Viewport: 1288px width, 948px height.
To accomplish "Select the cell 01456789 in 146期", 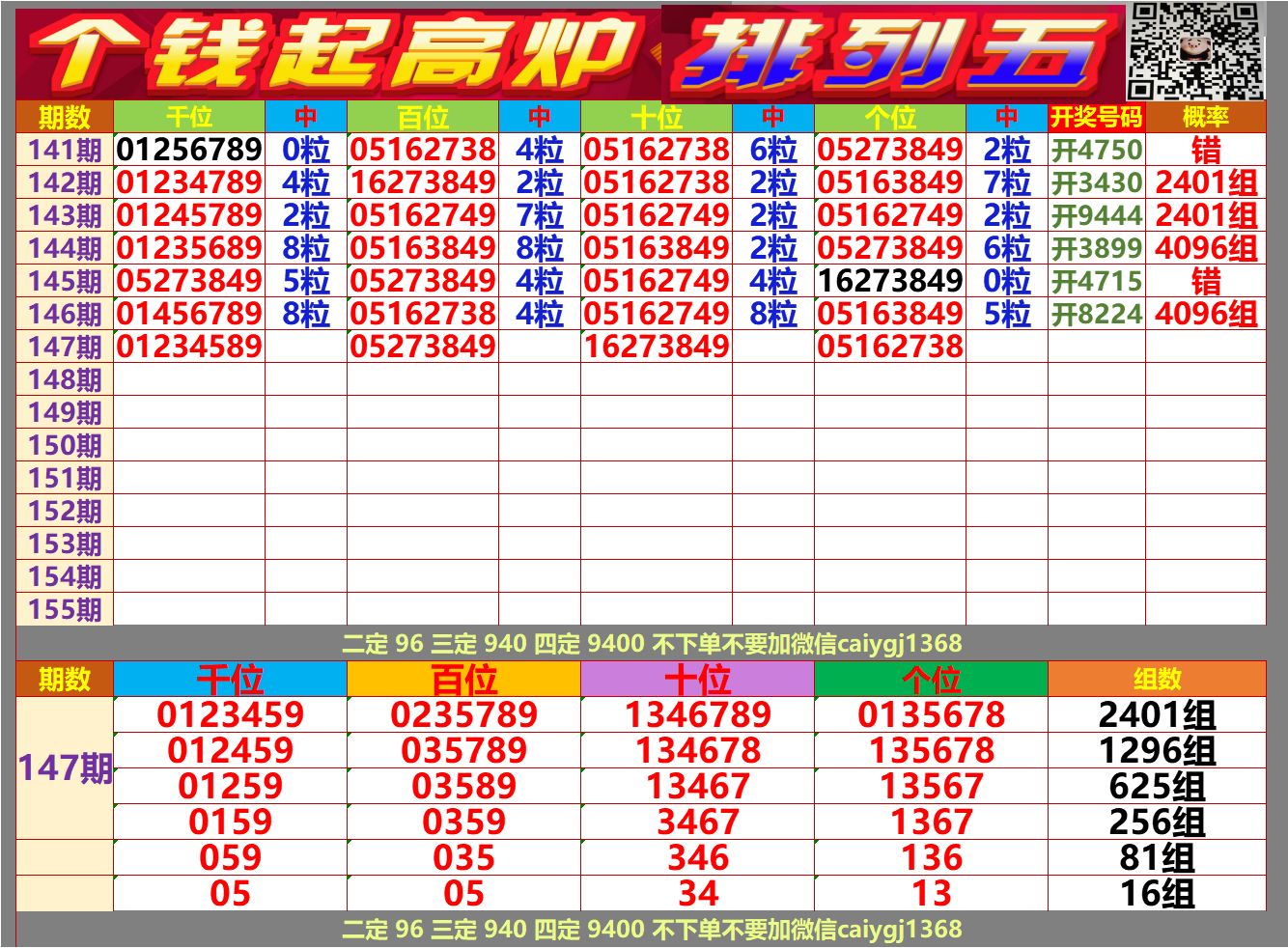I will pos(189,314).
